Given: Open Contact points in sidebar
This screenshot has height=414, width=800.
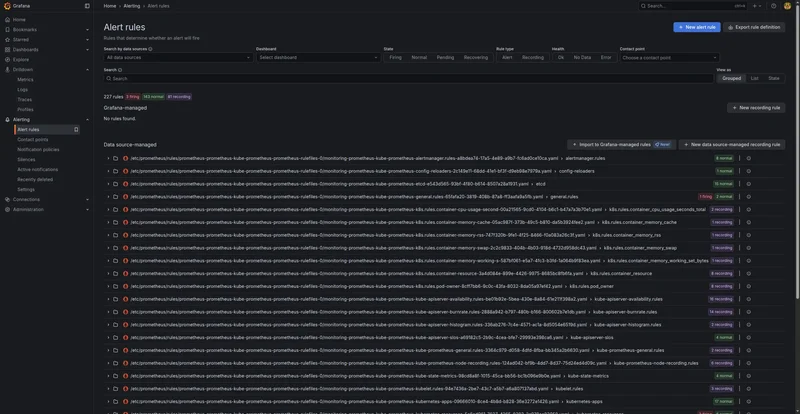Looking at the screenshot, I should click(x=33, y=139).
